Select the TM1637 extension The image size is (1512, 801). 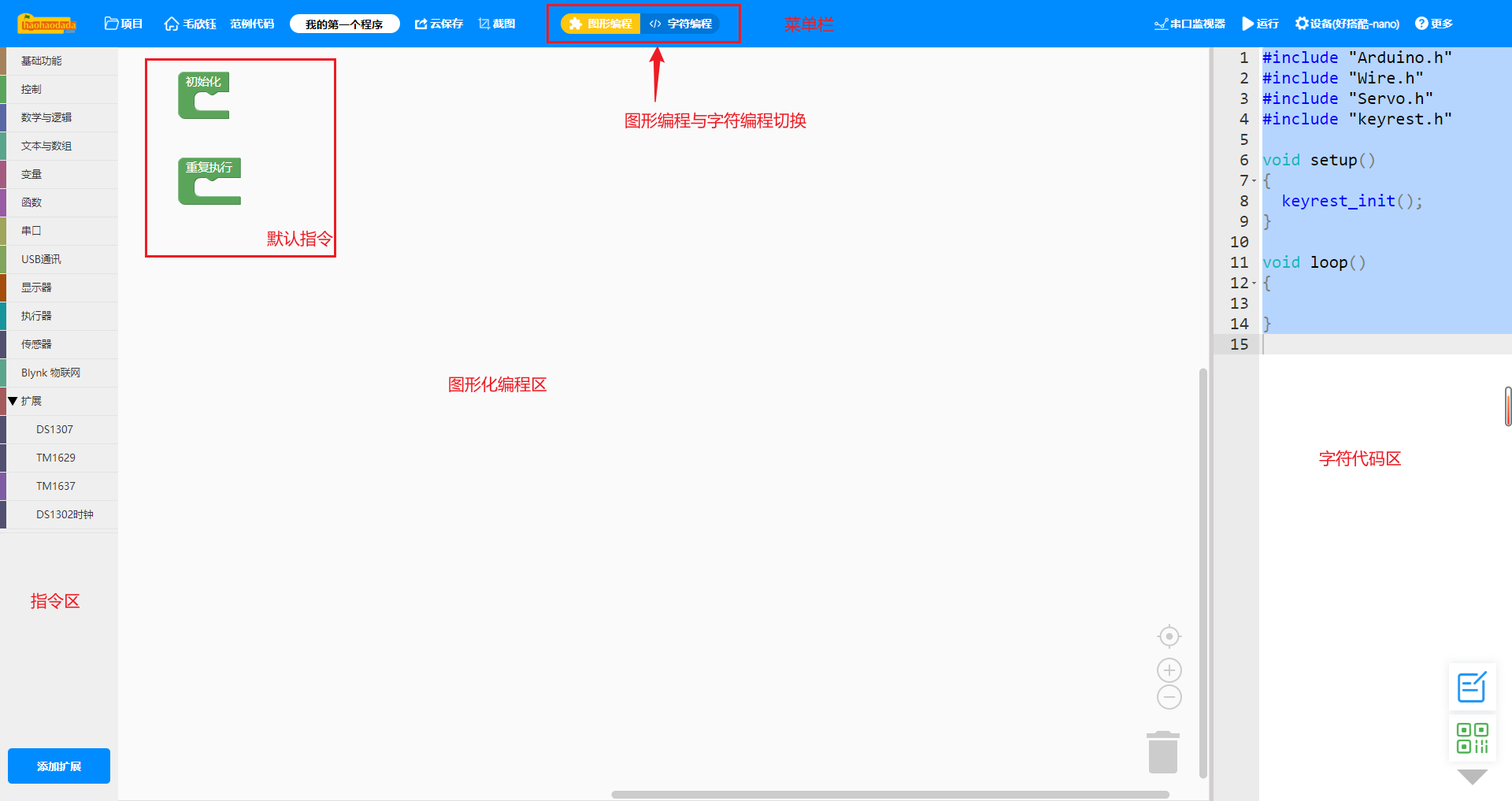point(59,486)
